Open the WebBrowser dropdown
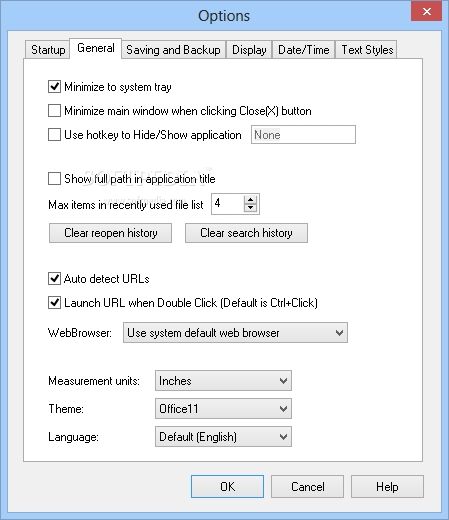 point(235,332)
